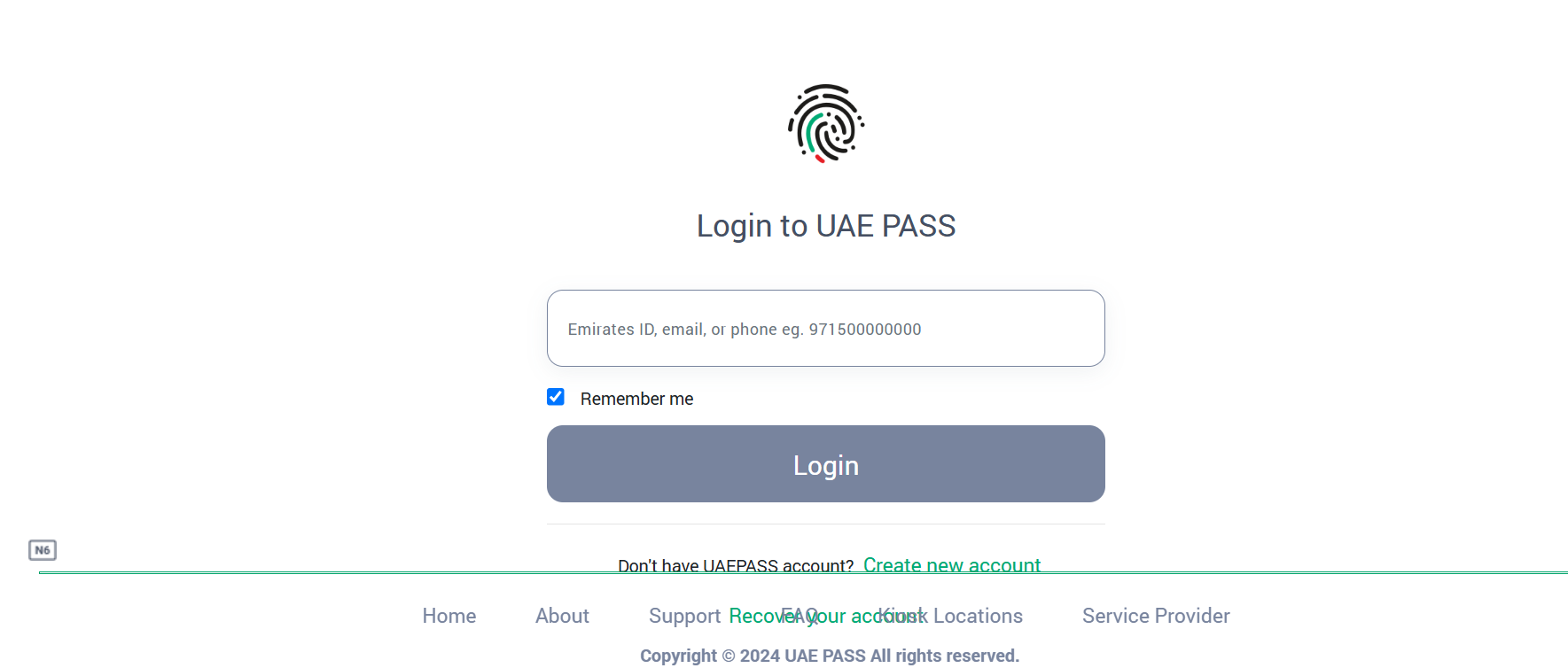The image size is (1568, 668).
Task: Click the copyright 2024 UAE PASS text
Action: tap(829, 656)
